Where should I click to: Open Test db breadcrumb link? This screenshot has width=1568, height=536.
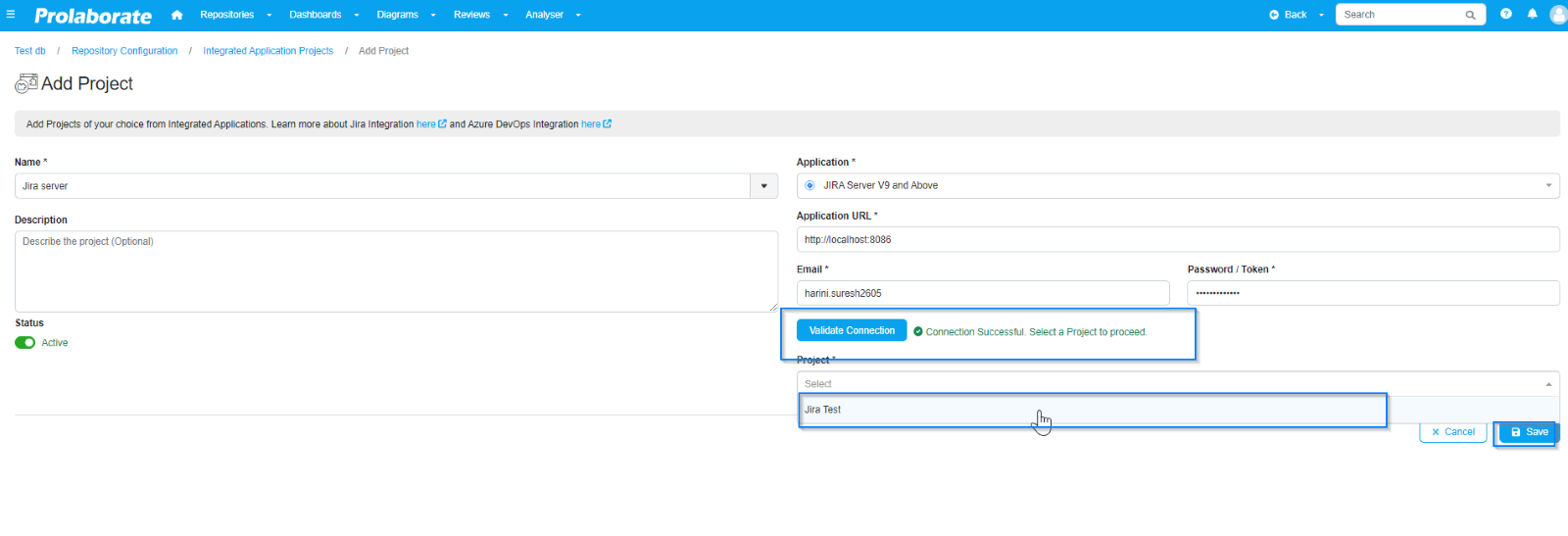[30, 51]
